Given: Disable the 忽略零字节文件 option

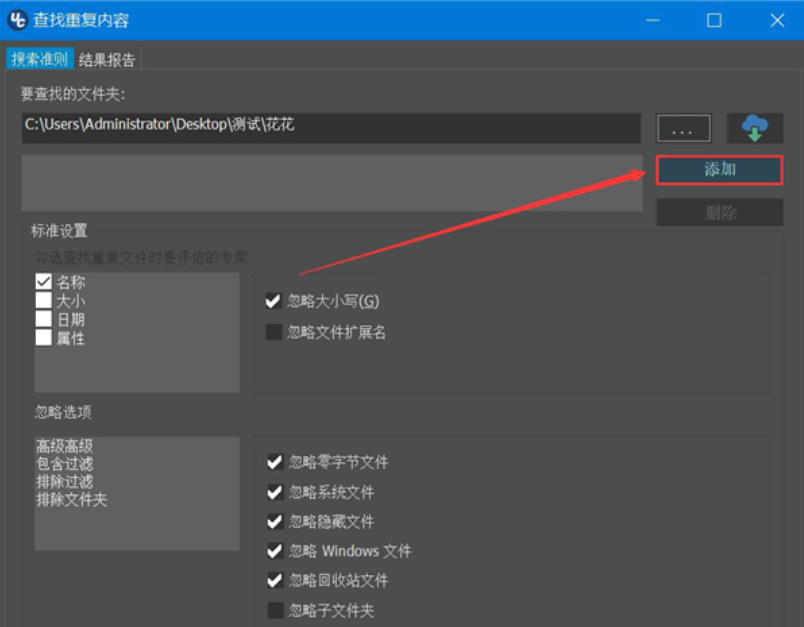Looking at the screenshot, I should (275, 462).
